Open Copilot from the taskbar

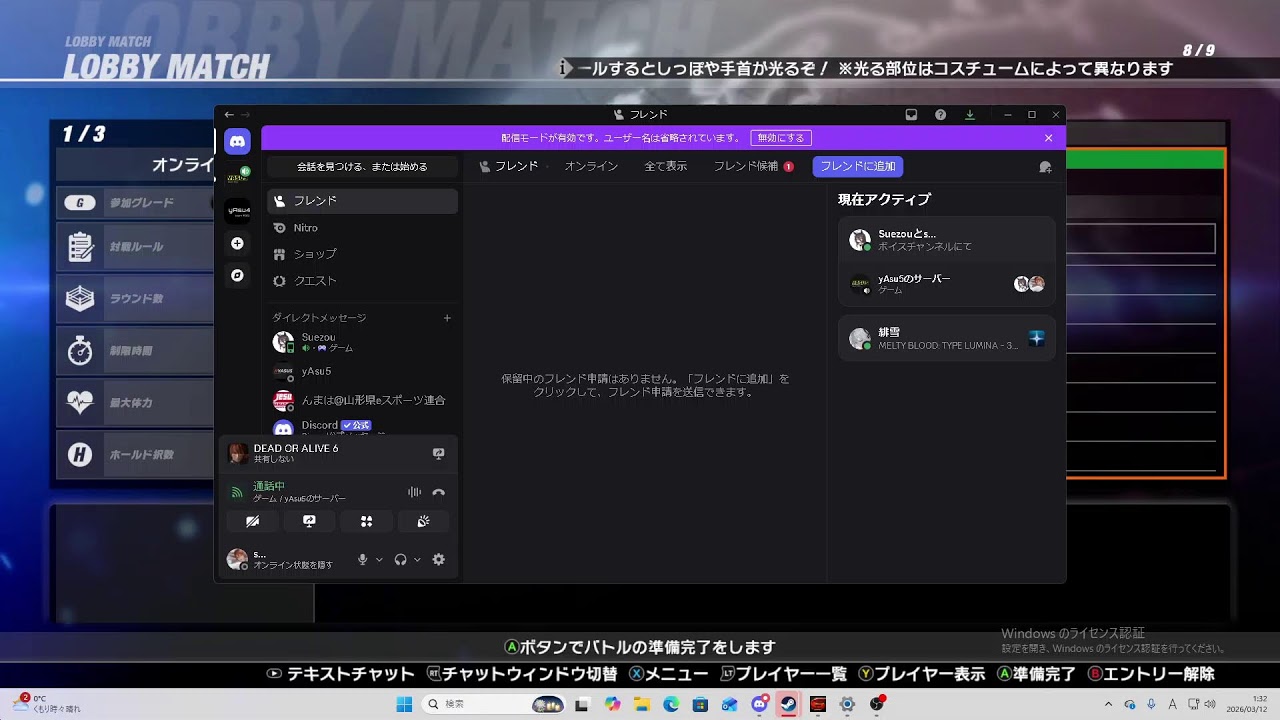(x=612, y=704)
